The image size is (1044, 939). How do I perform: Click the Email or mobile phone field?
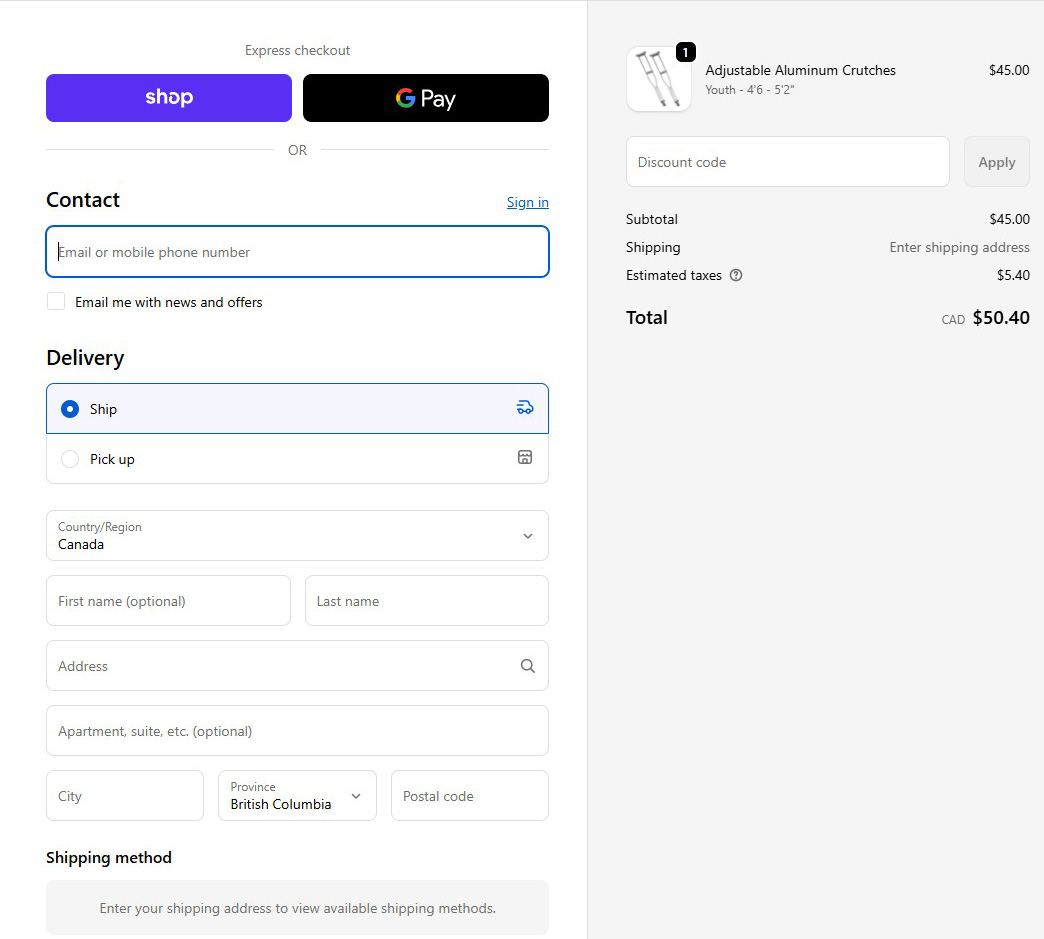[297, 252]
